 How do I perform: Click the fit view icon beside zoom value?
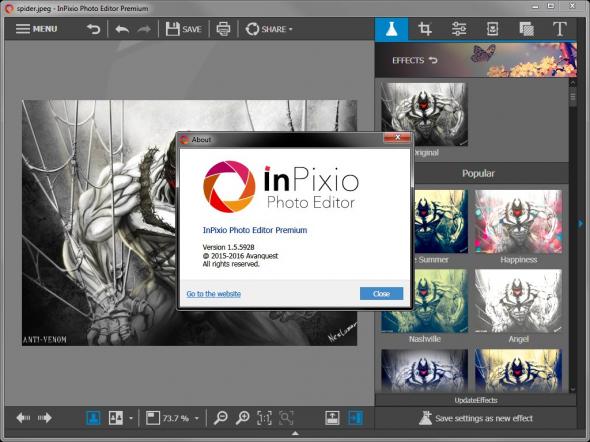click(x=153, y=418)
